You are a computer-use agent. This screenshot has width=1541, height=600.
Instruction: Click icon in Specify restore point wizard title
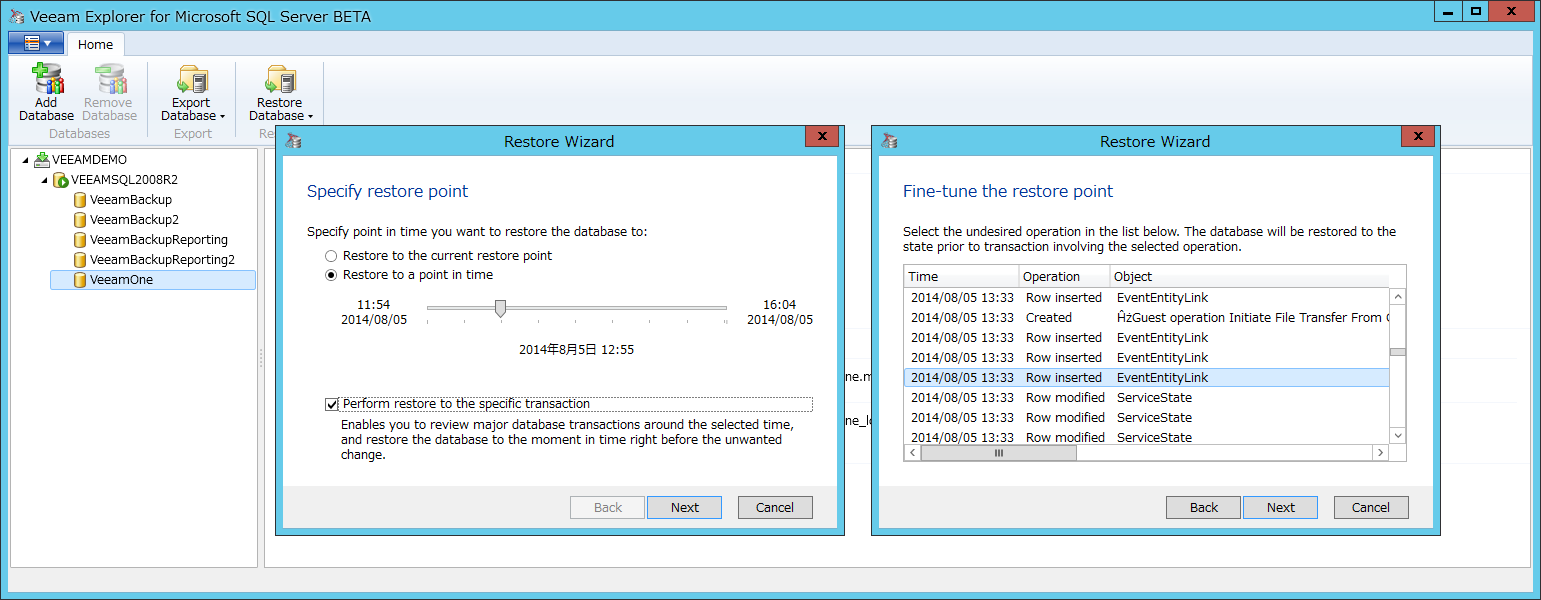[x=293, y=141]
